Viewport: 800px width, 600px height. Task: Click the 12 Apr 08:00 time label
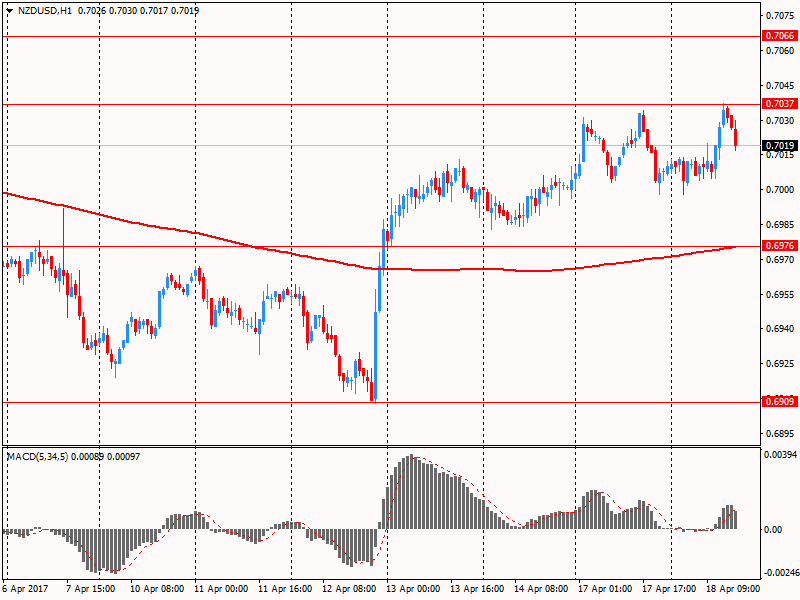pos(349,589)
